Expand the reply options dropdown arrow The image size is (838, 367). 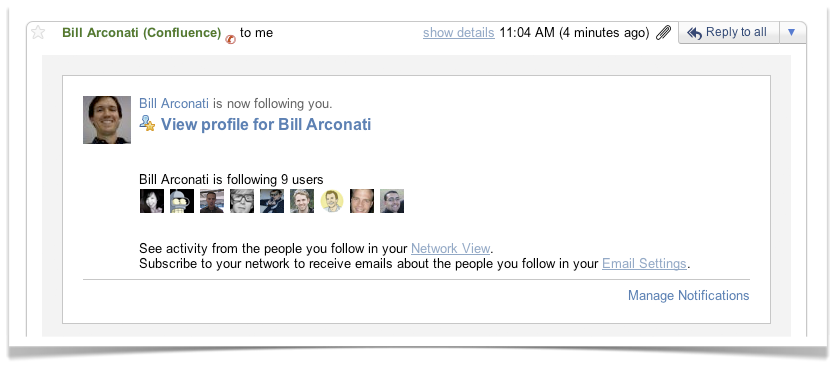click(792, 33)
